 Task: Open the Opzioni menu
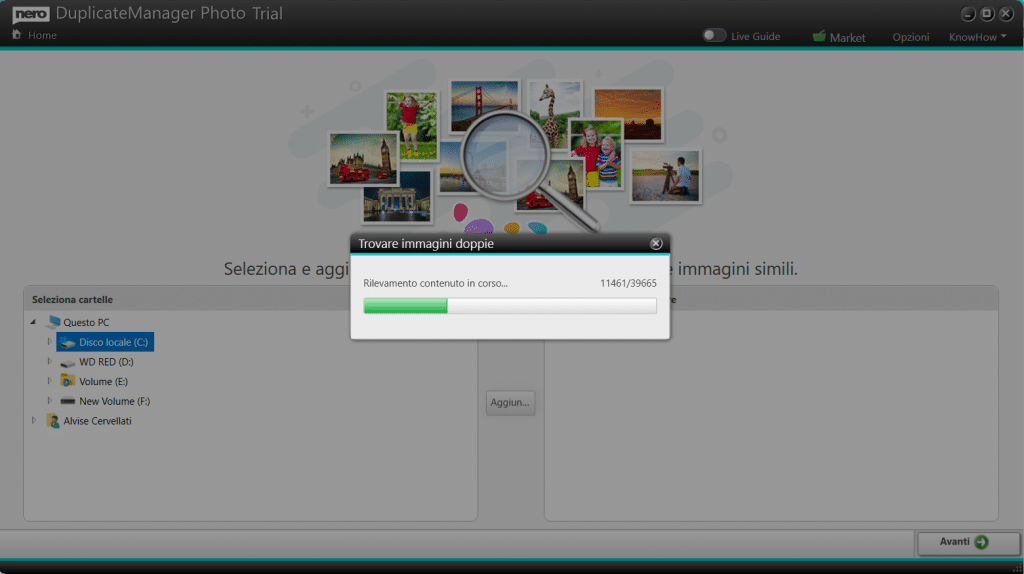coord(910,37)
